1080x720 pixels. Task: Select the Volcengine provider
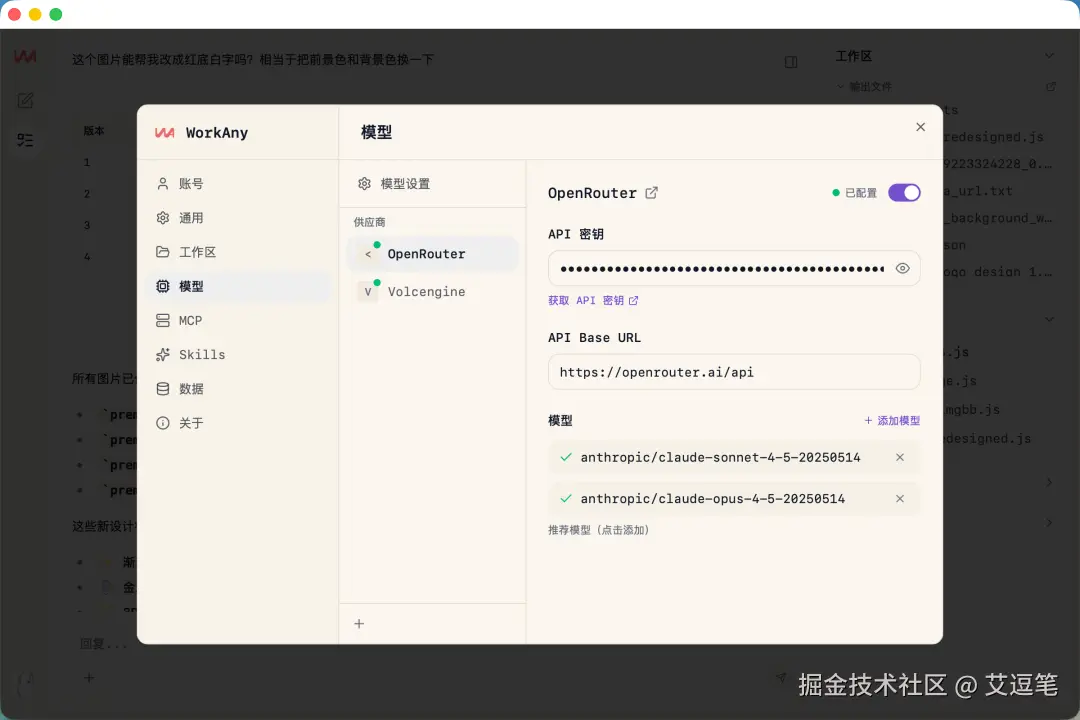point(432,291)
